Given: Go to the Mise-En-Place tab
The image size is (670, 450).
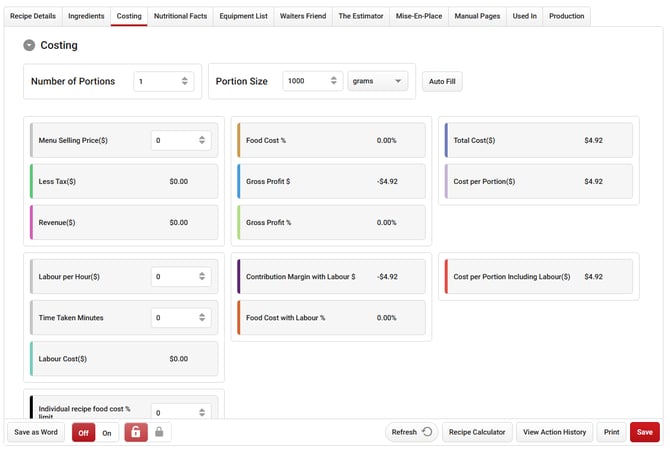Looking at the screenshot, I should (419, 17).
